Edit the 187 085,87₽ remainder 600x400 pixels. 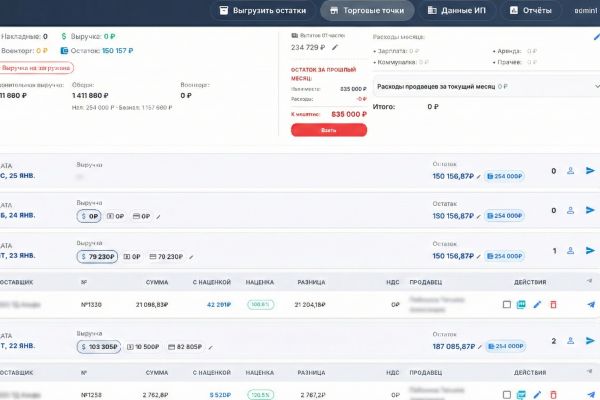click(x=479, y=347)
